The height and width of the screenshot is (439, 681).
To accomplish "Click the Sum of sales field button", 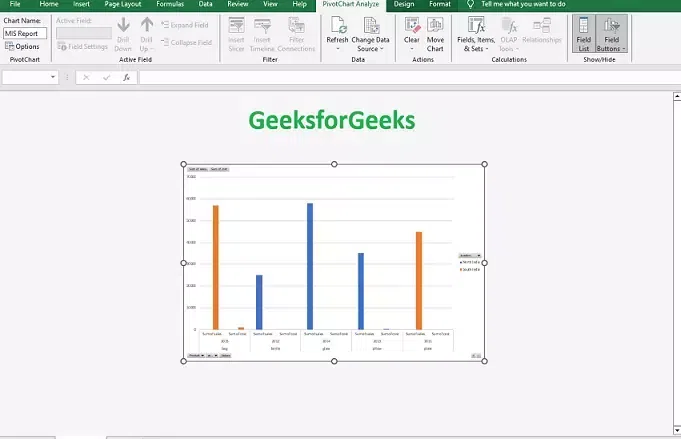I will tap(198, 169).
